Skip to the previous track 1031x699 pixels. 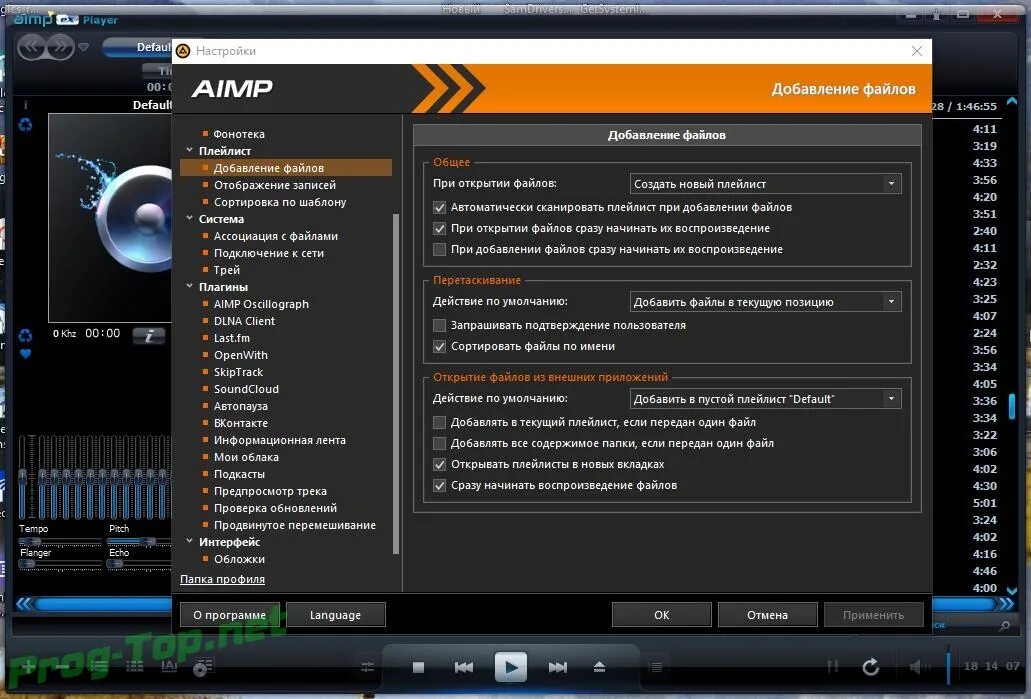[x=464, y=667]
